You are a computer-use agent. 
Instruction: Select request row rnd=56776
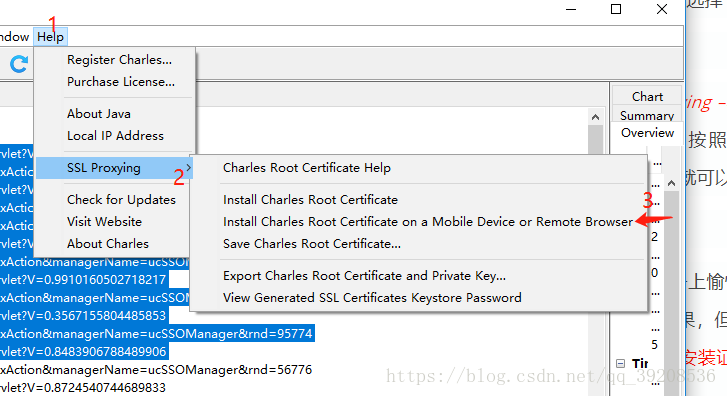point(156,370)
